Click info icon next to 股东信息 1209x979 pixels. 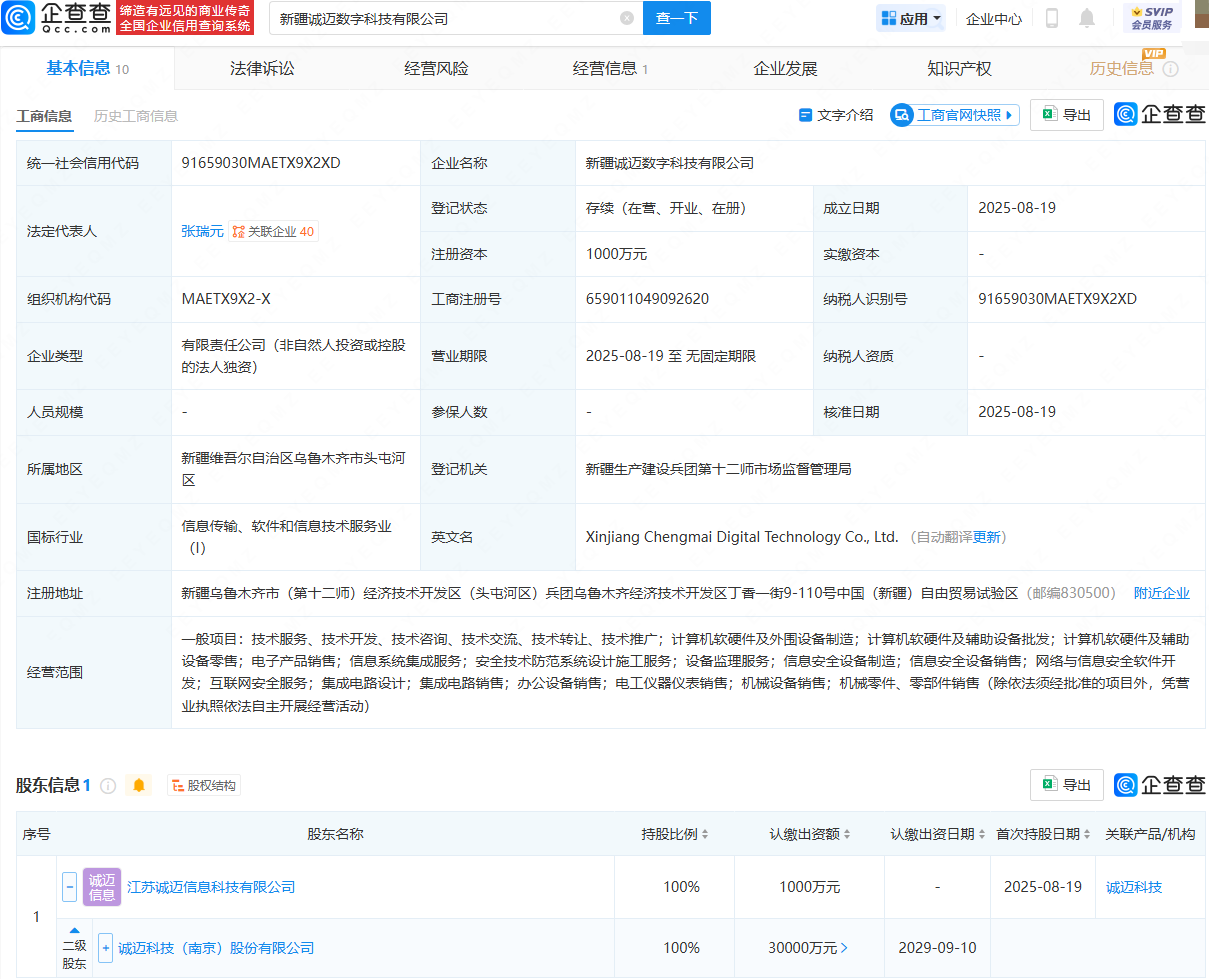click(x=109, y=785)
